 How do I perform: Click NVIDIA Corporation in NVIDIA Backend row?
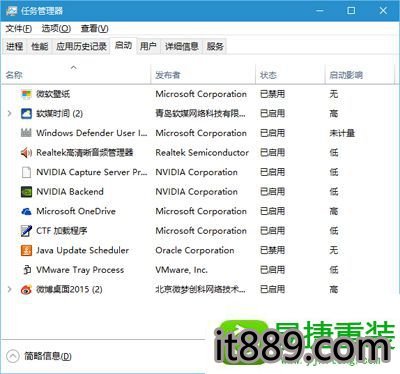click(196, 192)
